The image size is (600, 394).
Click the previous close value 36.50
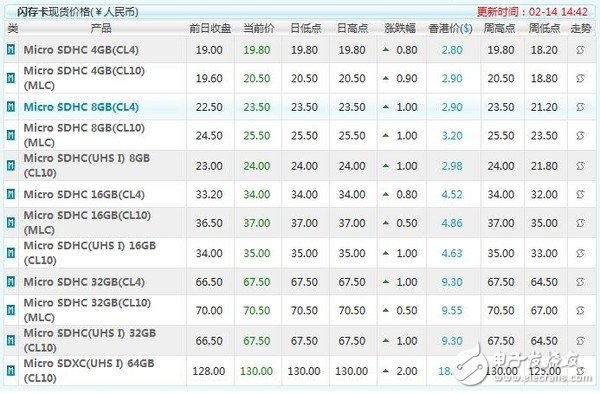[x=209, y=223]
